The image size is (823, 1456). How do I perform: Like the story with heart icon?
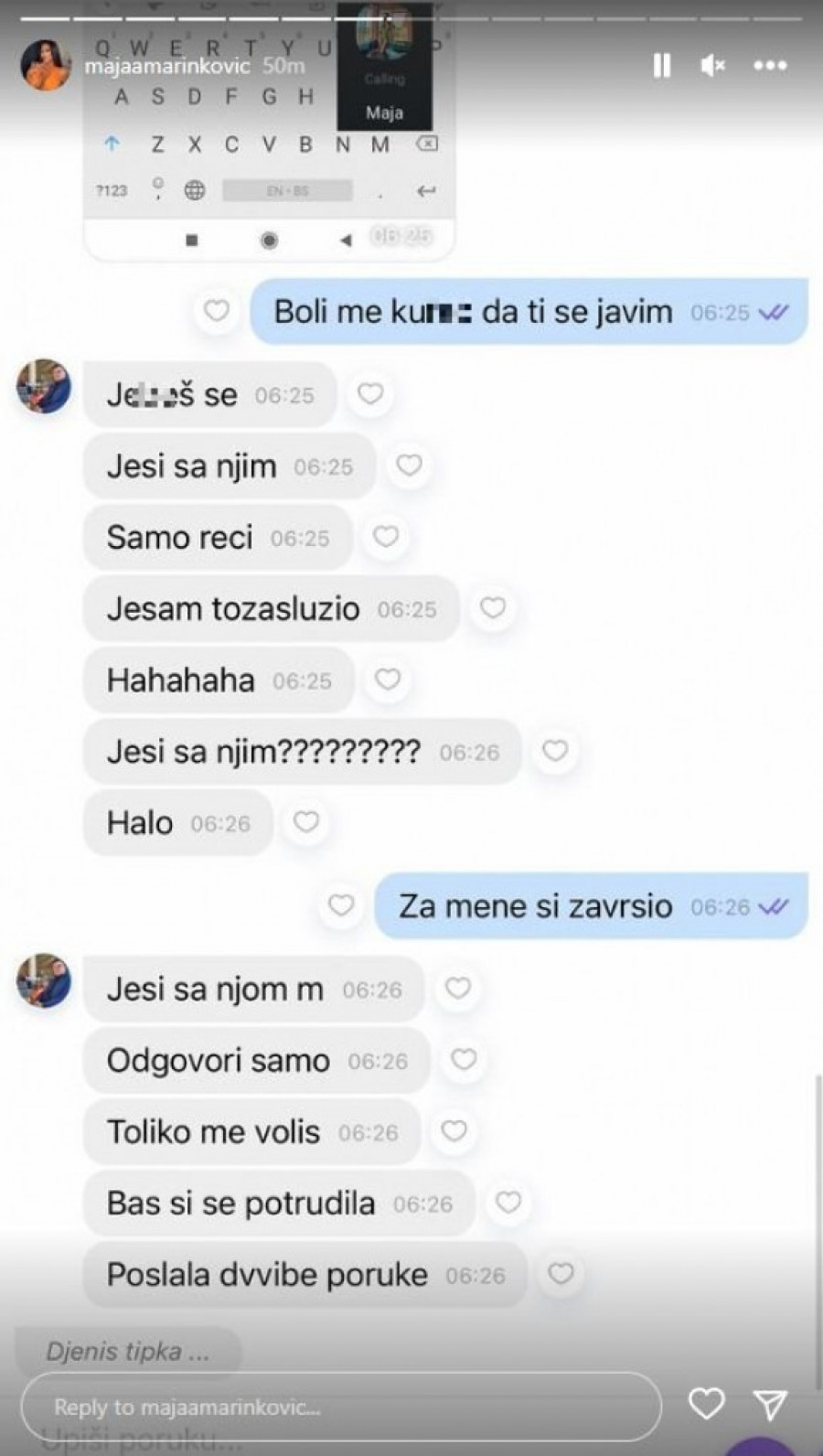[707, 1403]
